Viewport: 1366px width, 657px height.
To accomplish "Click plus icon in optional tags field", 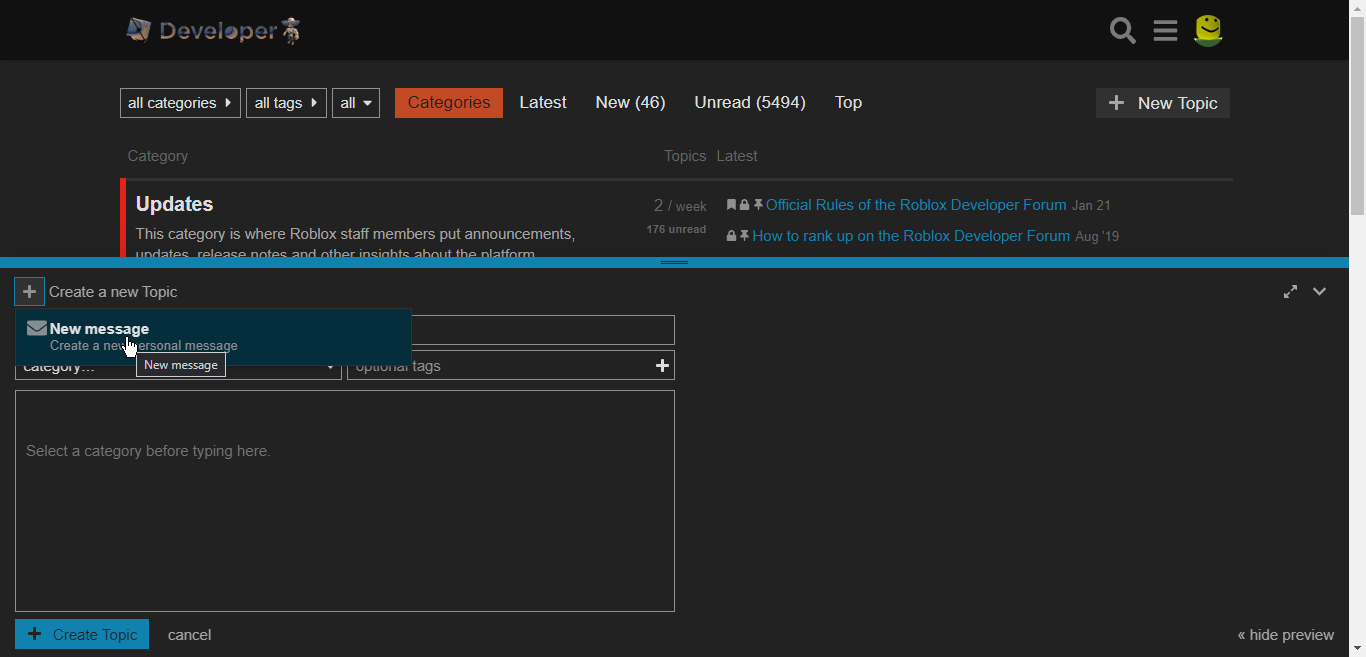I will (x=662, y=366).
